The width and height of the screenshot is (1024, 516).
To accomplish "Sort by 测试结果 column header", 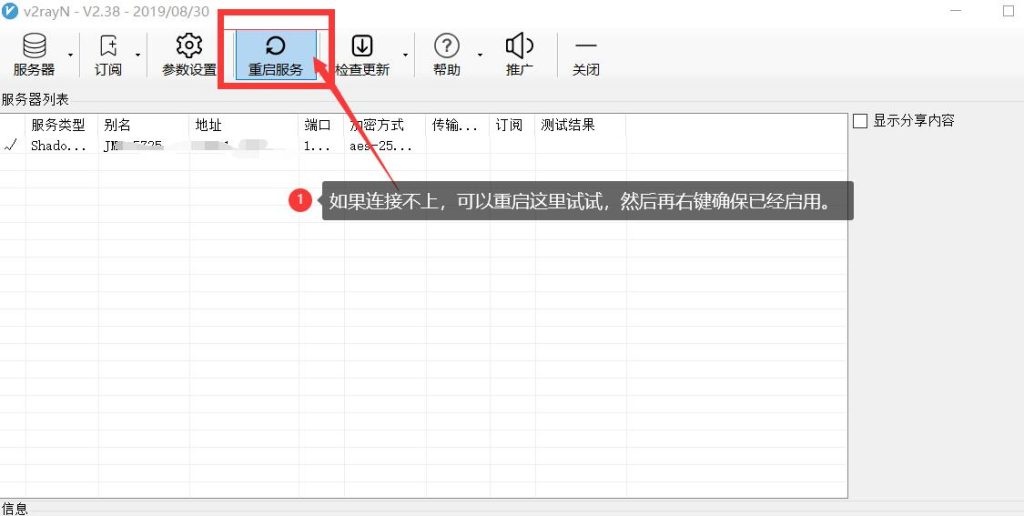I will click(x=581, y=125).
